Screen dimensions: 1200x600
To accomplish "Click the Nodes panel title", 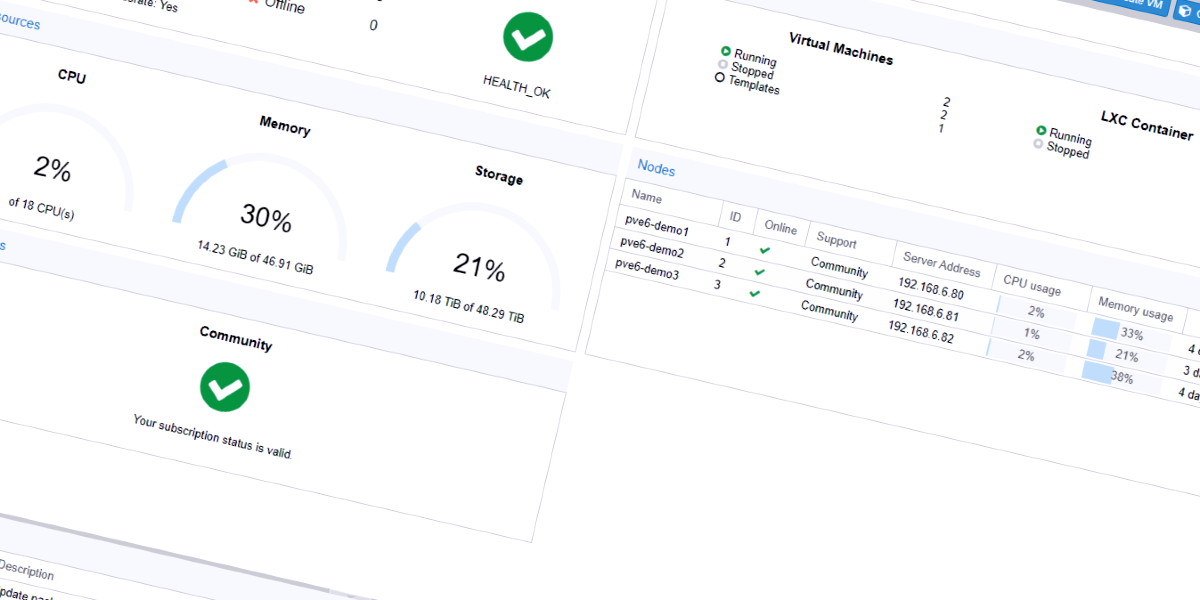I will point(656,169).
